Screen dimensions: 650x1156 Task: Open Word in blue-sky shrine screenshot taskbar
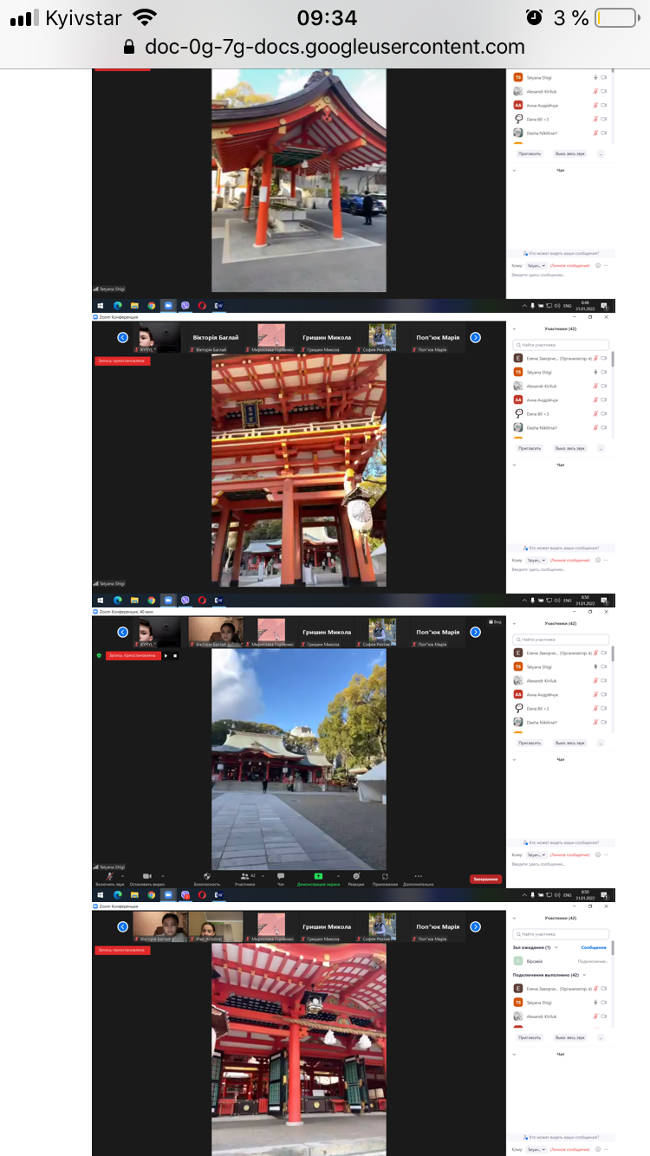tap(219, 895)
